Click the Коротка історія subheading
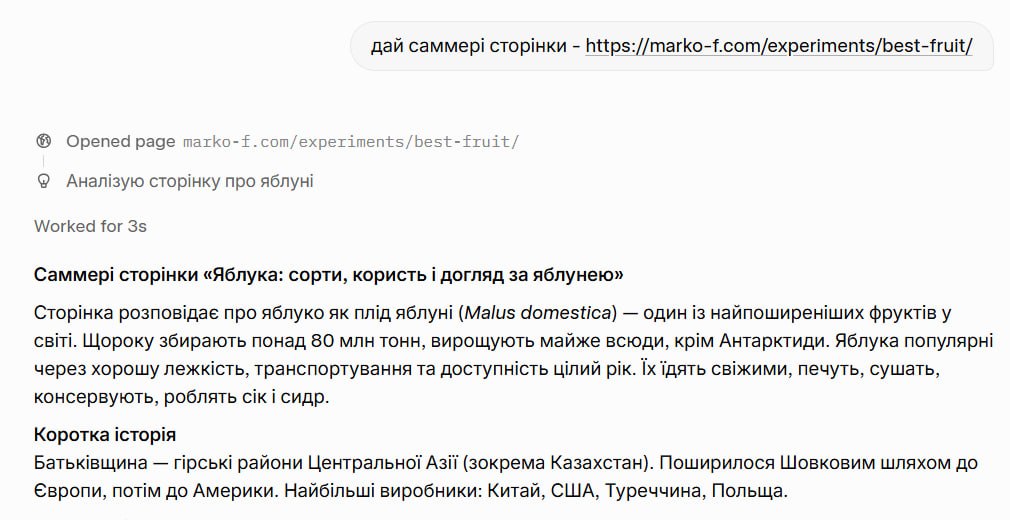 [x=105, y=435]
